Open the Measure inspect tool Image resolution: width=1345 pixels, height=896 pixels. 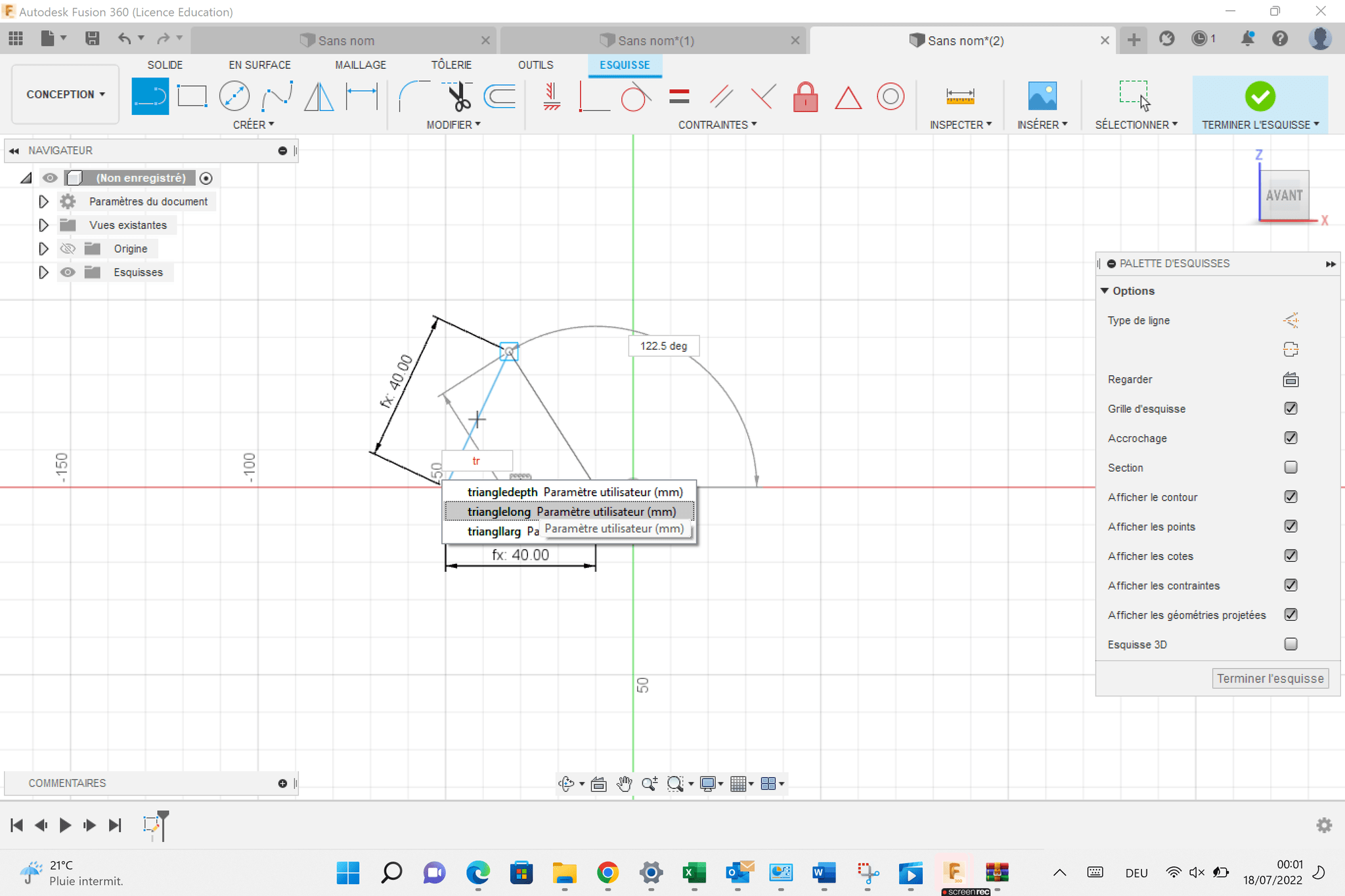(959, 96)
